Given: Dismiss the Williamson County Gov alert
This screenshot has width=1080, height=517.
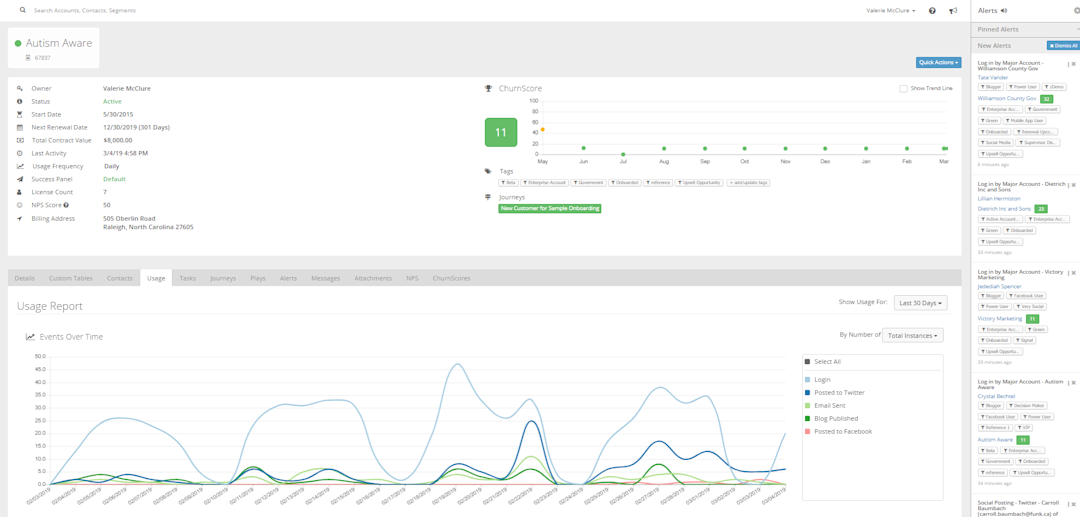Looking at the screenshot, I should click(1073, 64).
